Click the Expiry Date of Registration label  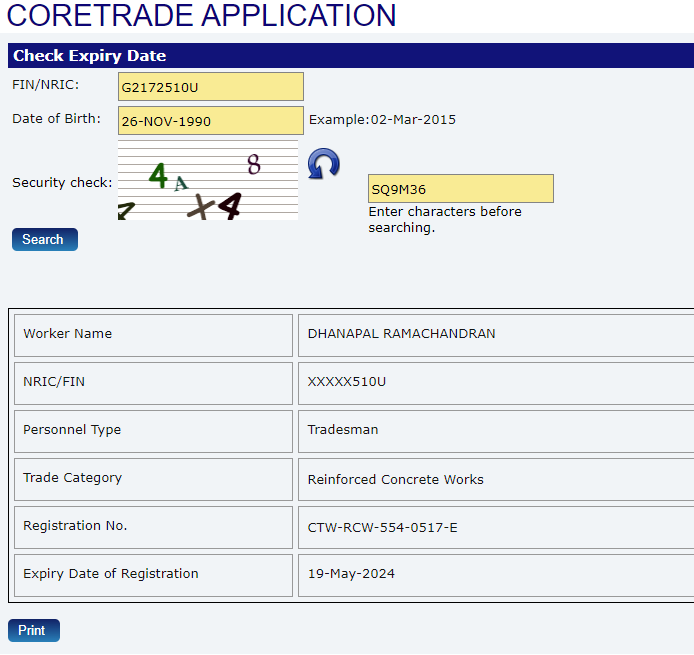tap(111, 574)
